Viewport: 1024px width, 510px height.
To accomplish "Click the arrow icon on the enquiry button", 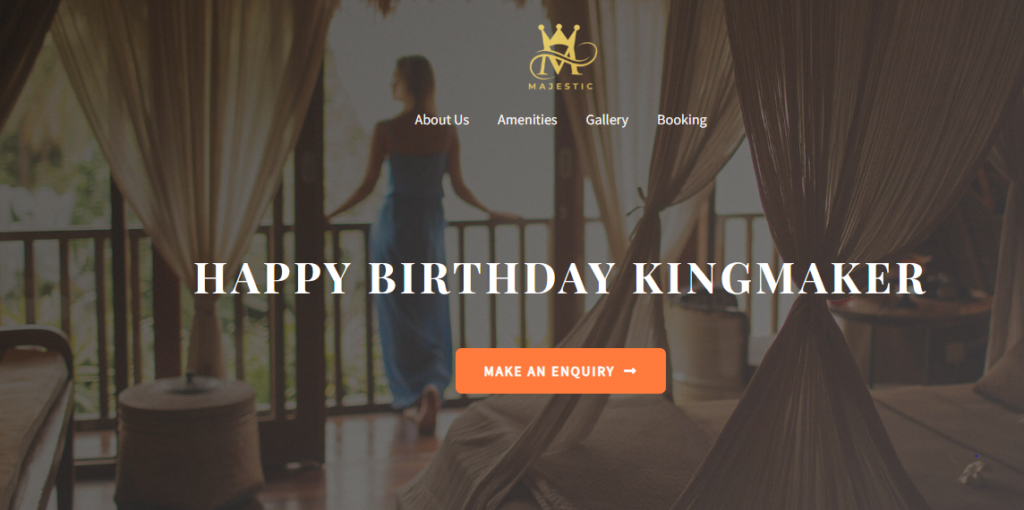I will point(630,371).
